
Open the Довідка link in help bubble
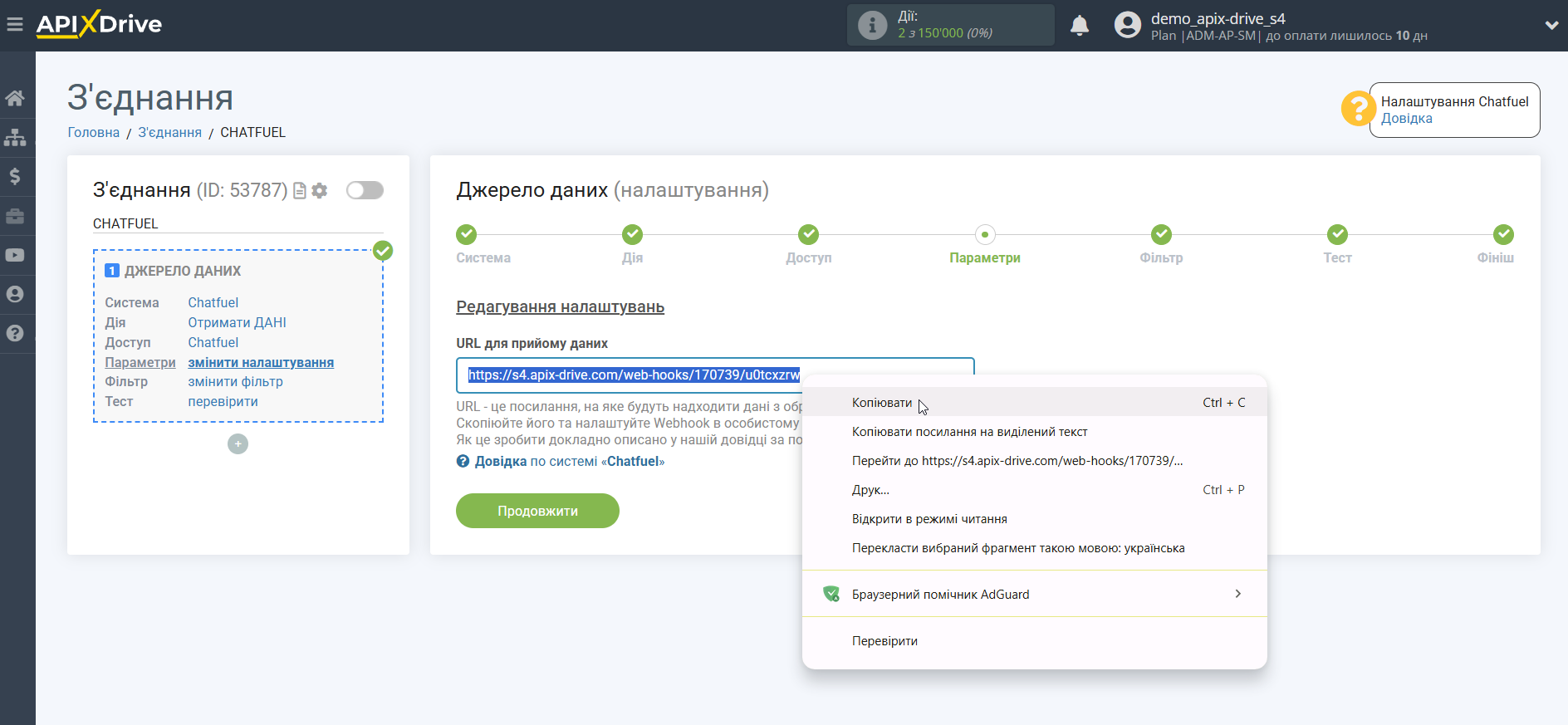[x=1406, y=119]
